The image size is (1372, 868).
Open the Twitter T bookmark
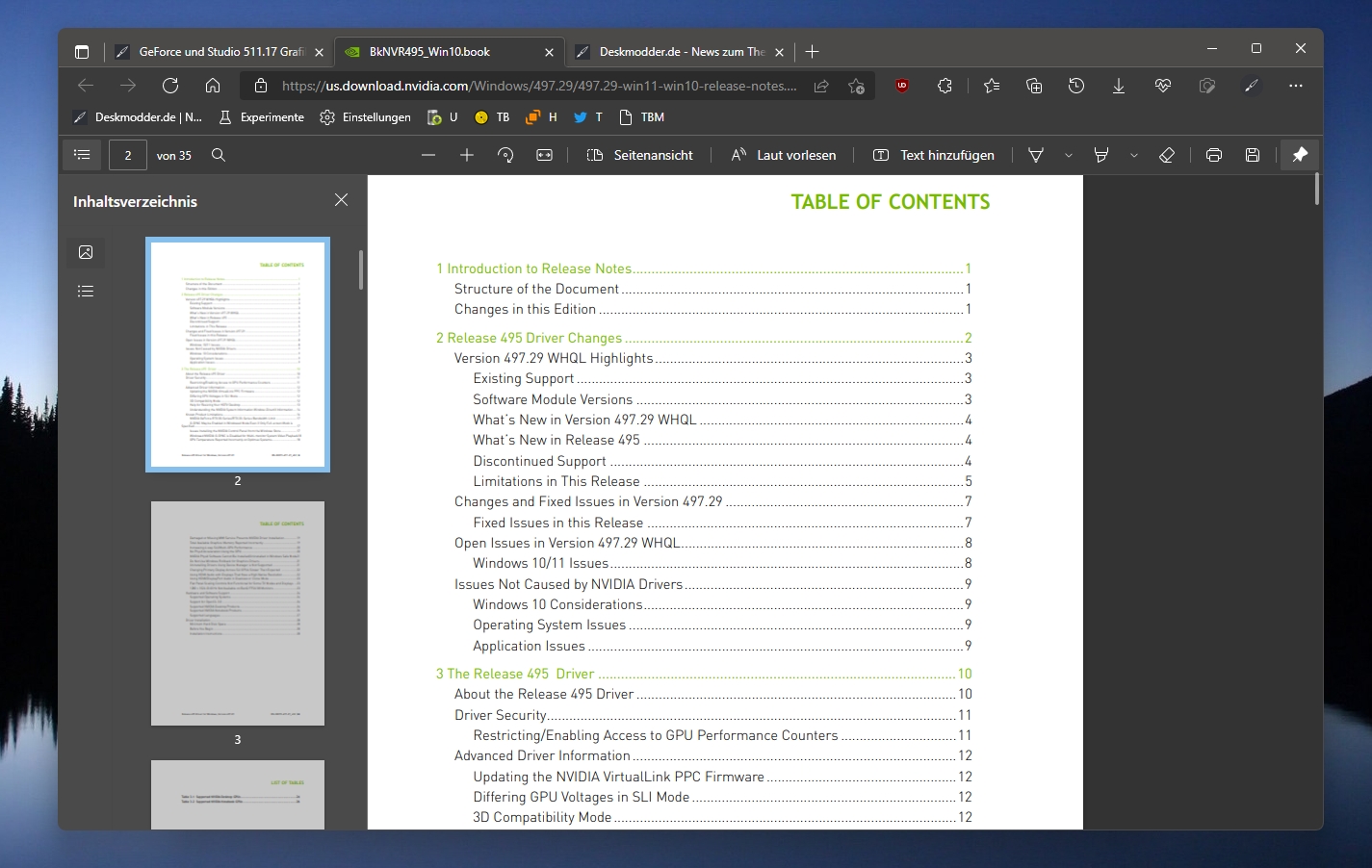click(x=587, y=117)
